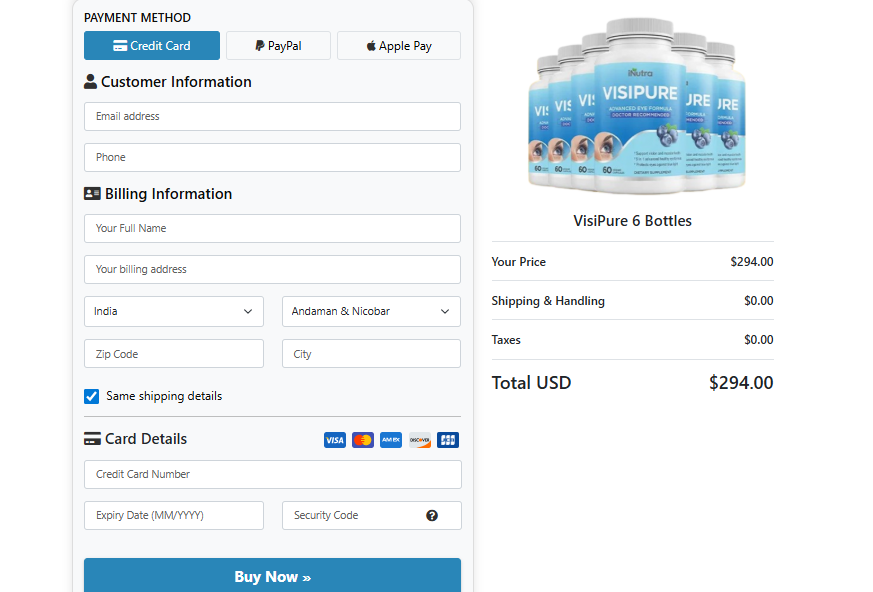
Task: Click the Expiry Date field
Action: point(174,516)
